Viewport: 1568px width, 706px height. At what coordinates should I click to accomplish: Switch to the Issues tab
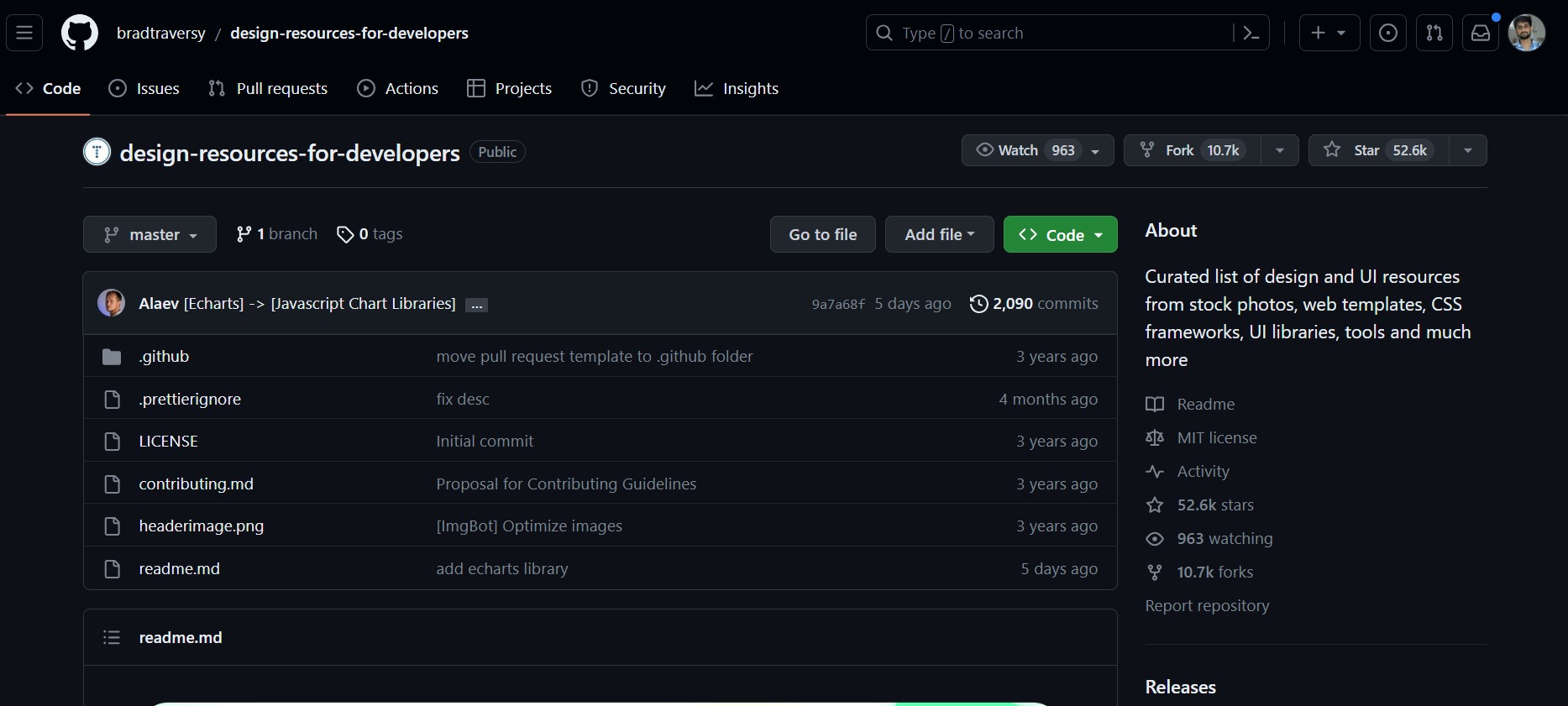[x=144, y=88]
